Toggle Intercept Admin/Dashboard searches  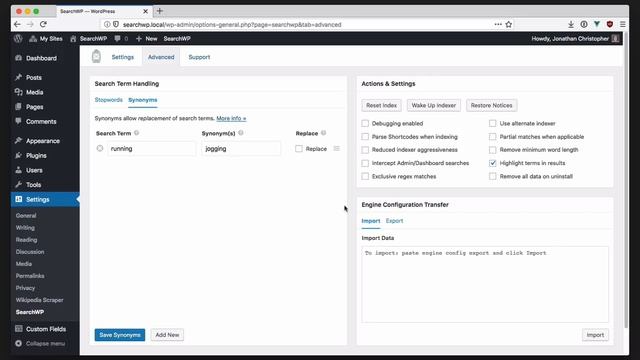click(x=365, y=163)
